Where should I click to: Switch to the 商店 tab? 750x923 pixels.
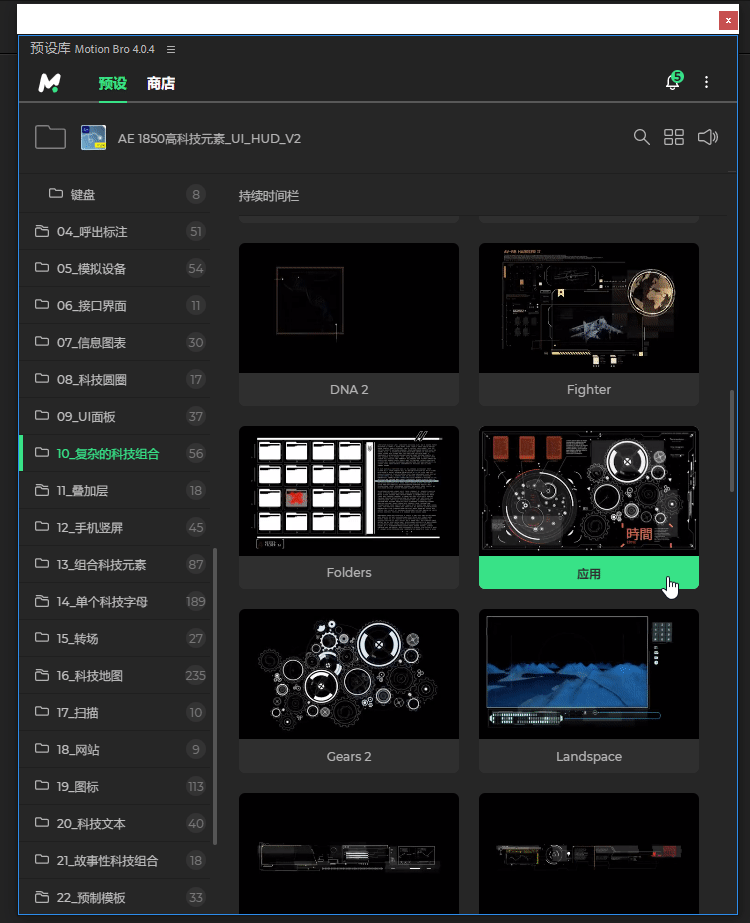coord(161,83)
